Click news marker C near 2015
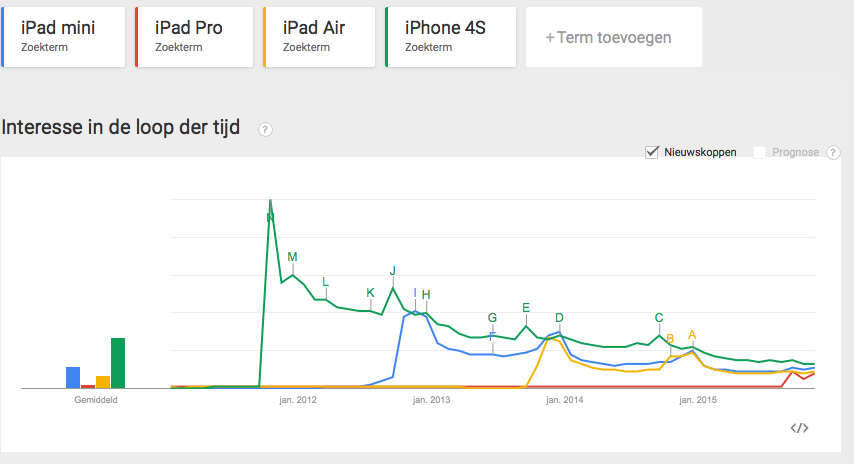Screen dimensions: 854x464 [659, 318]
